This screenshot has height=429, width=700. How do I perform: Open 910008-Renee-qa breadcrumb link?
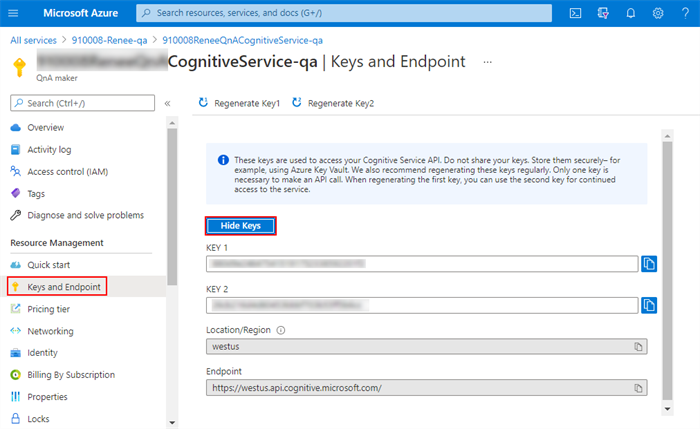click(x=109, y=40)
